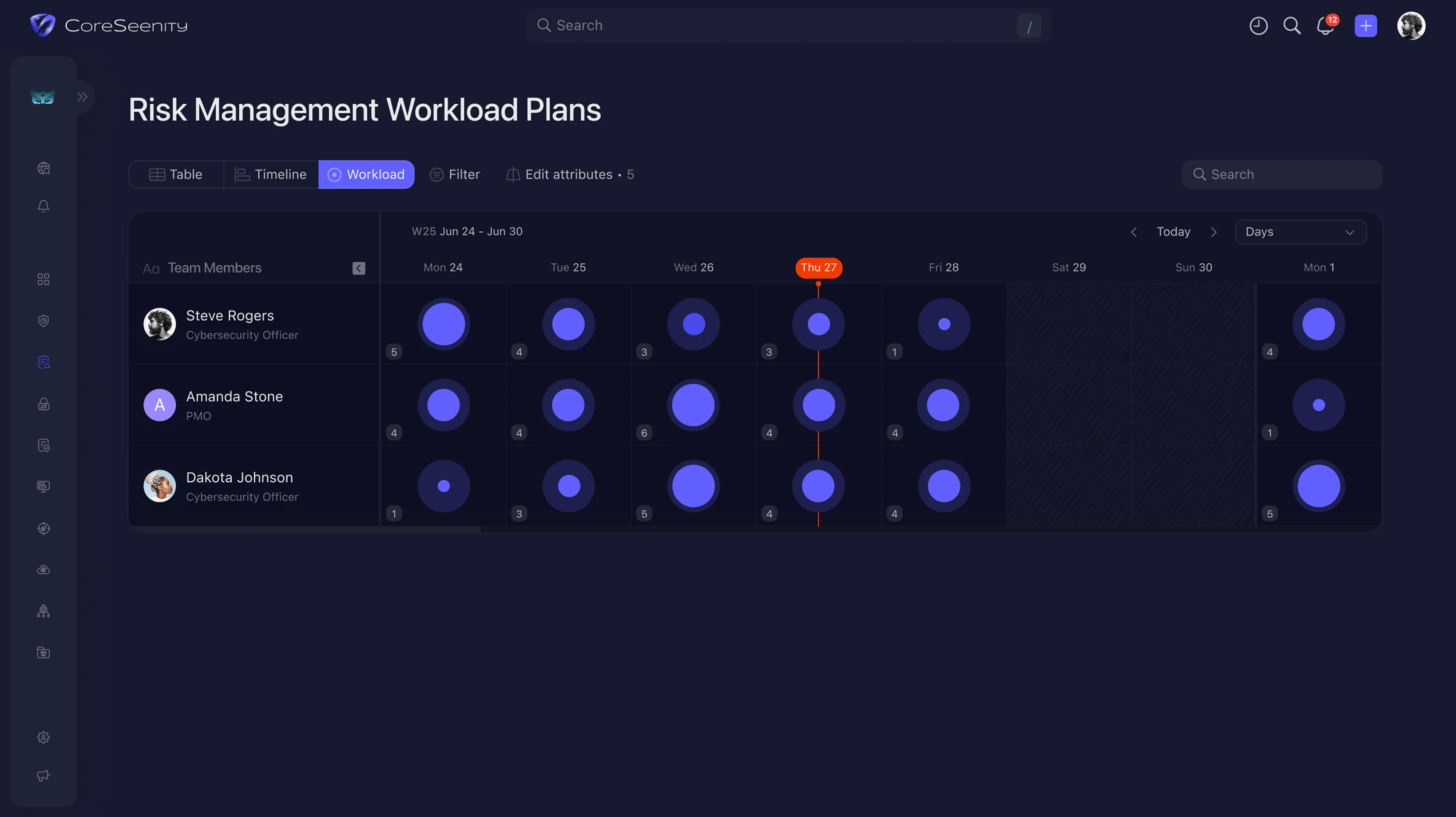The width and height of the screenshot is (1456, 817).
Task: Go to next week with right chevron
Action: (1213, 233)
